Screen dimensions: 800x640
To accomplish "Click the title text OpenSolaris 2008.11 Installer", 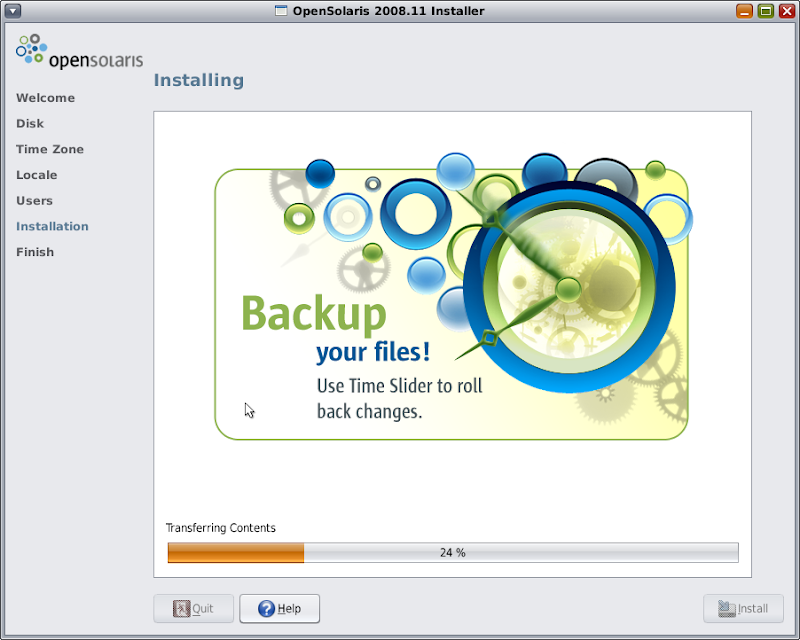I will tap(388, 11).
